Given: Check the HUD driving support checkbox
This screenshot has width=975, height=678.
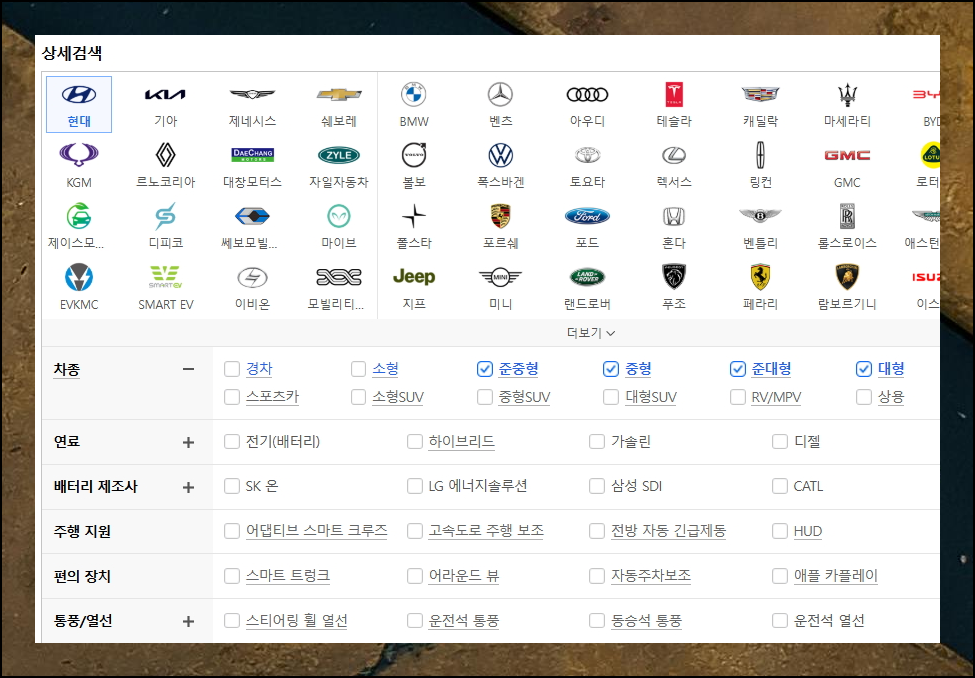Looking at the screenshot, I should pyautogui.click(x=780, y=531).
